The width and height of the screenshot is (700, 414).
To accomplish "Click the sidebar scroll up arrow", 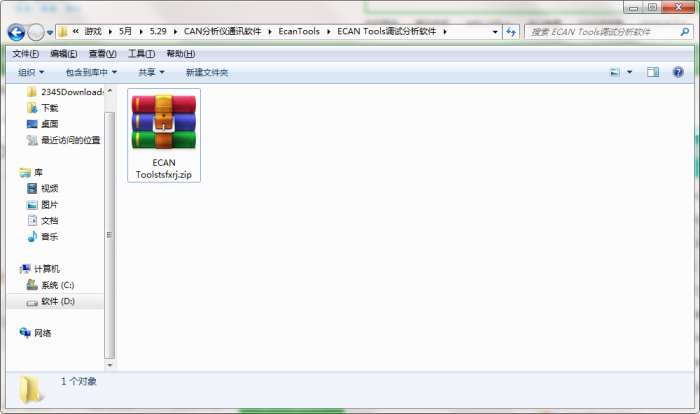I will coord(109,91).
